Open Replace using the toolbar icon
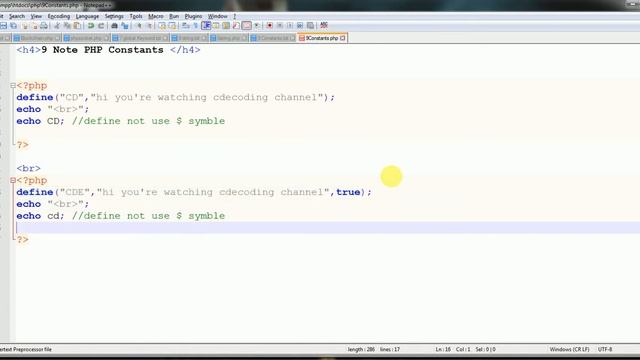 tap(124, 26)
